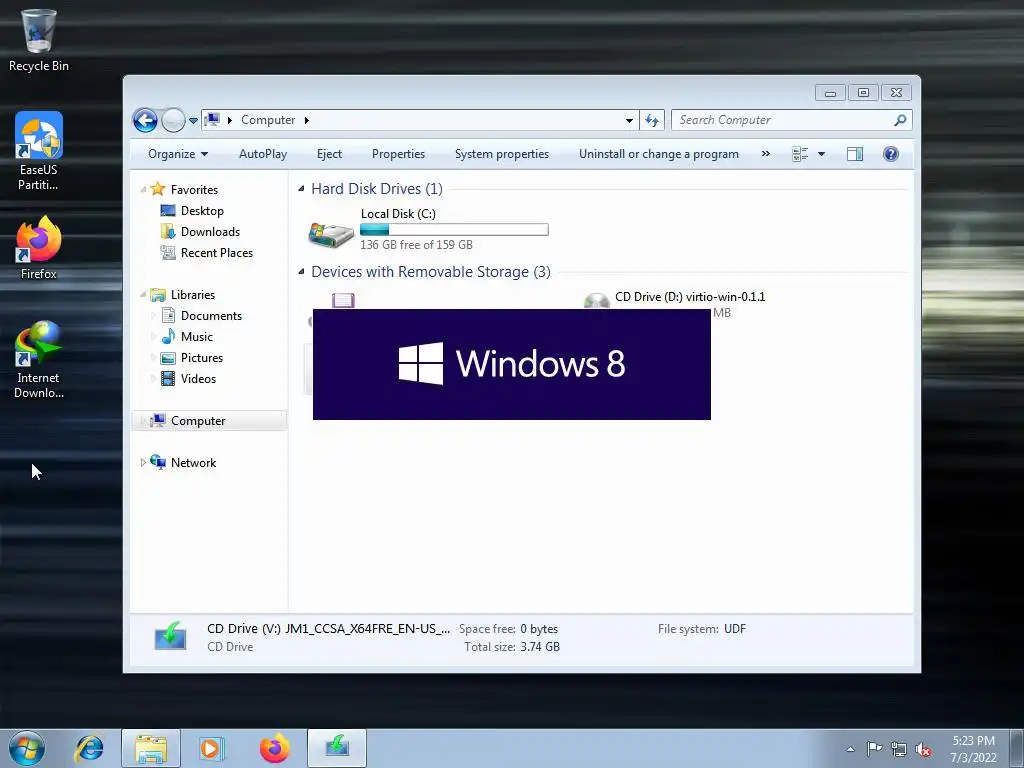
Task: Click Uninstall or change a program
Action: point(659,154)
